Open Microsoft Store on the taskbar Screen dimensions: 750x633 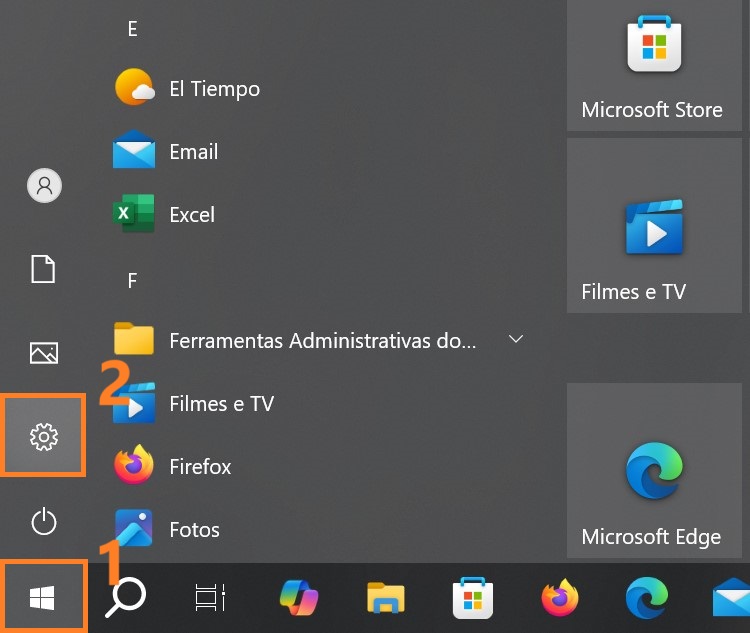pyautogui.click(x=473, y=598)
